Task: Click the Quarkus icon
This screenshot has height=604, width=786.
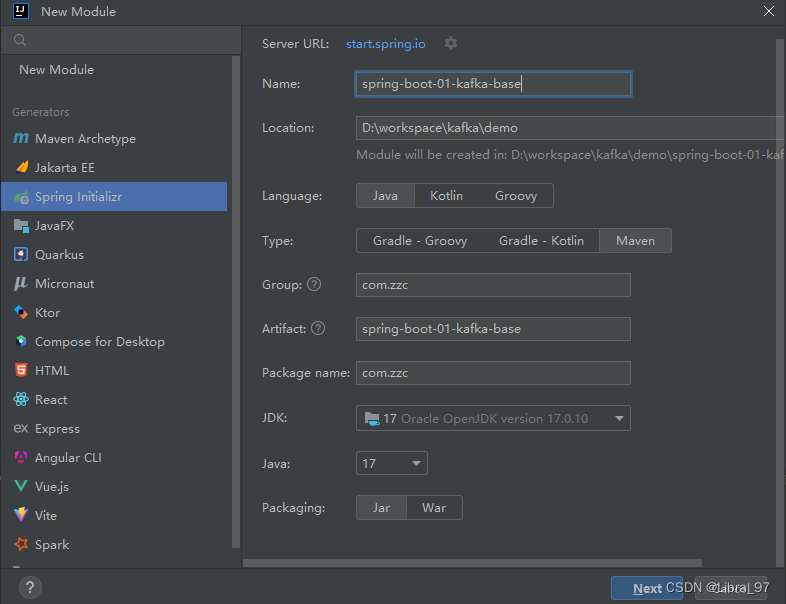Action: pyautogui.click(x=21, y=255)
